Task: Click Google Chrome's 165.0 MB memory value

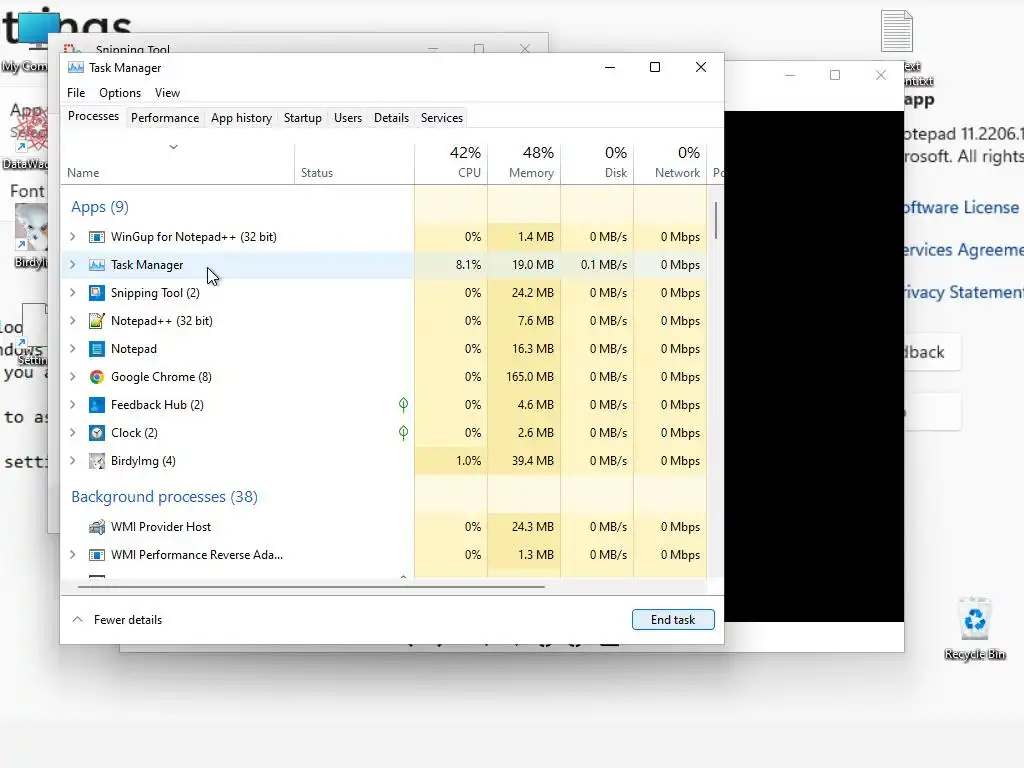Action: pyautogui.click(x=530, y=377)
